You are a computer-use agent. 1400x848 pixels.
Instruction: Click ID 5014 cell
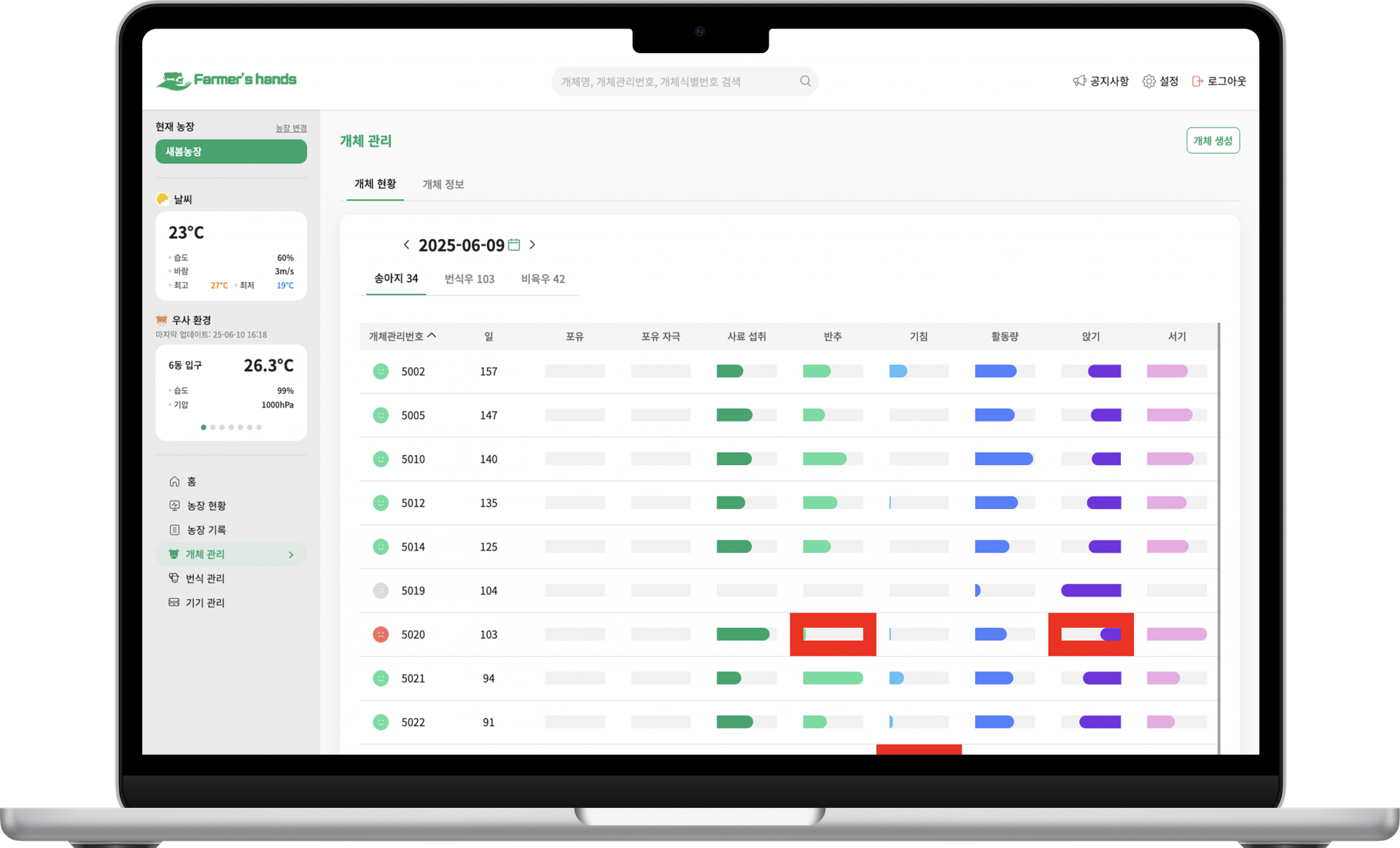(x=413, y=546)
